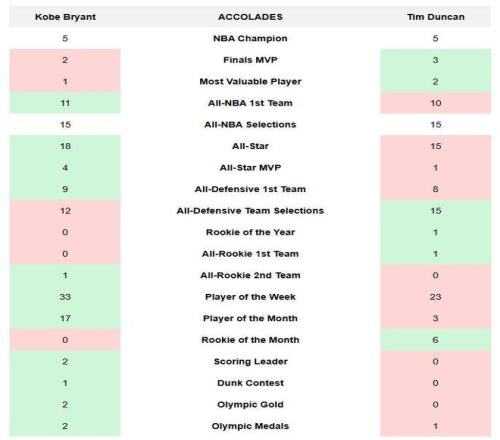Click Kobe's Player of the Week value 33

(x=65, y=297)
